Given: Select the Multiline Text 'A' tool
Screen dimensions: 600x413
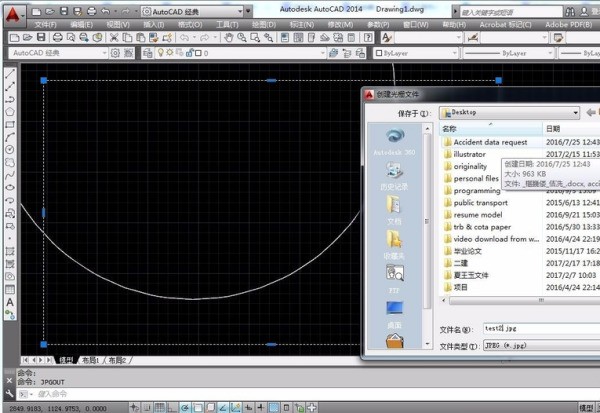Looking at the screenshot, I should (9, 302).
